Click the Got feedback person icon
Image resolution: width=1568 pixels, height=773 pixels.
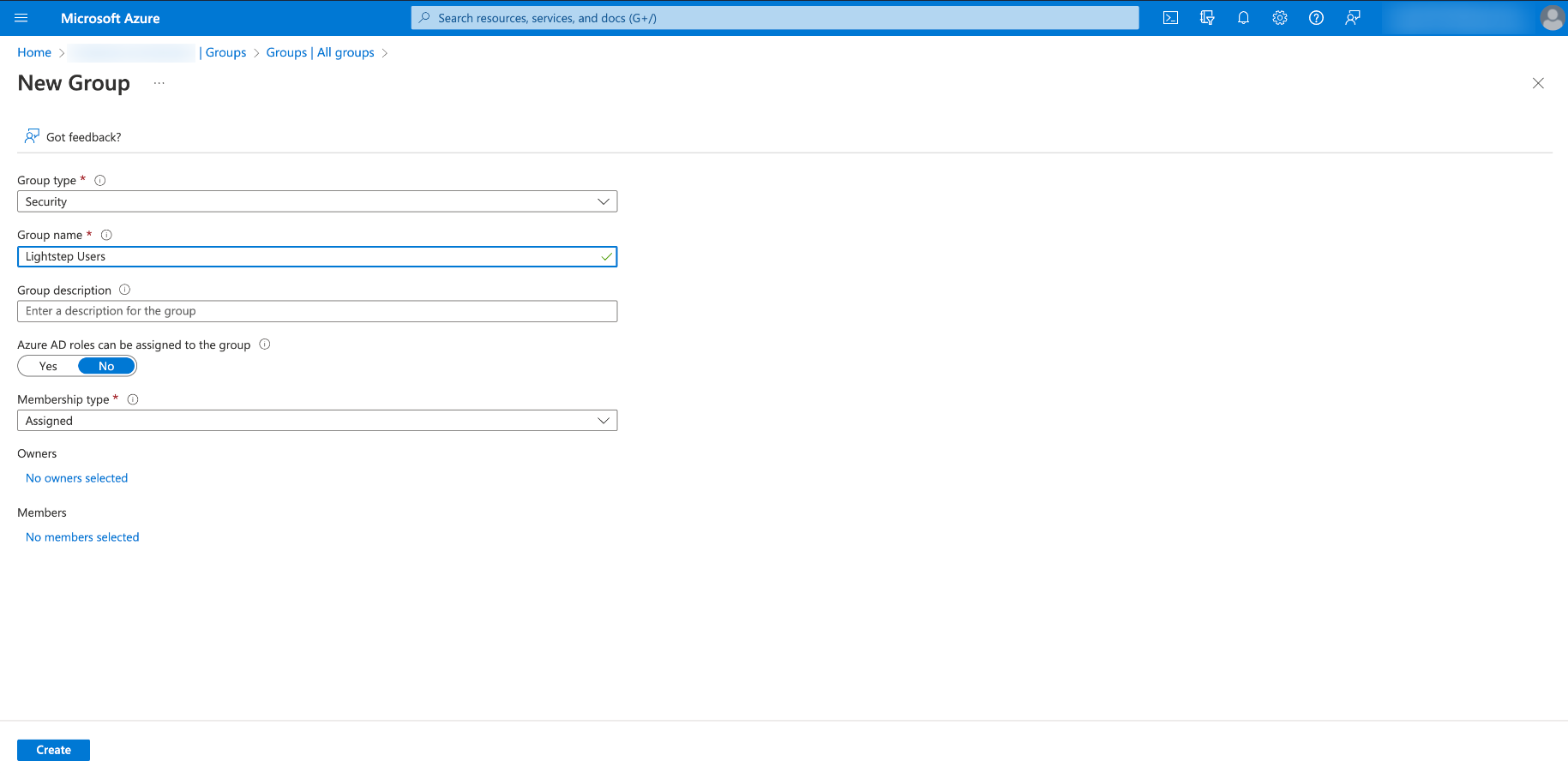pyautogui.click(x=32, y=136)
